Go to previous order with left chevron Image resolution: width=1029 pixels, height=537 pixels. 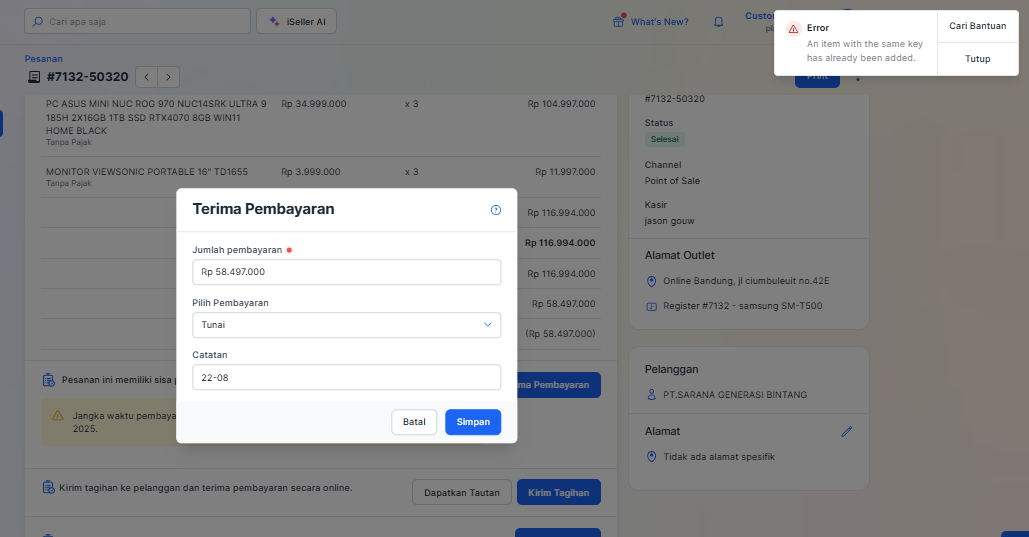pyautogui.click(x=146, y=77)
